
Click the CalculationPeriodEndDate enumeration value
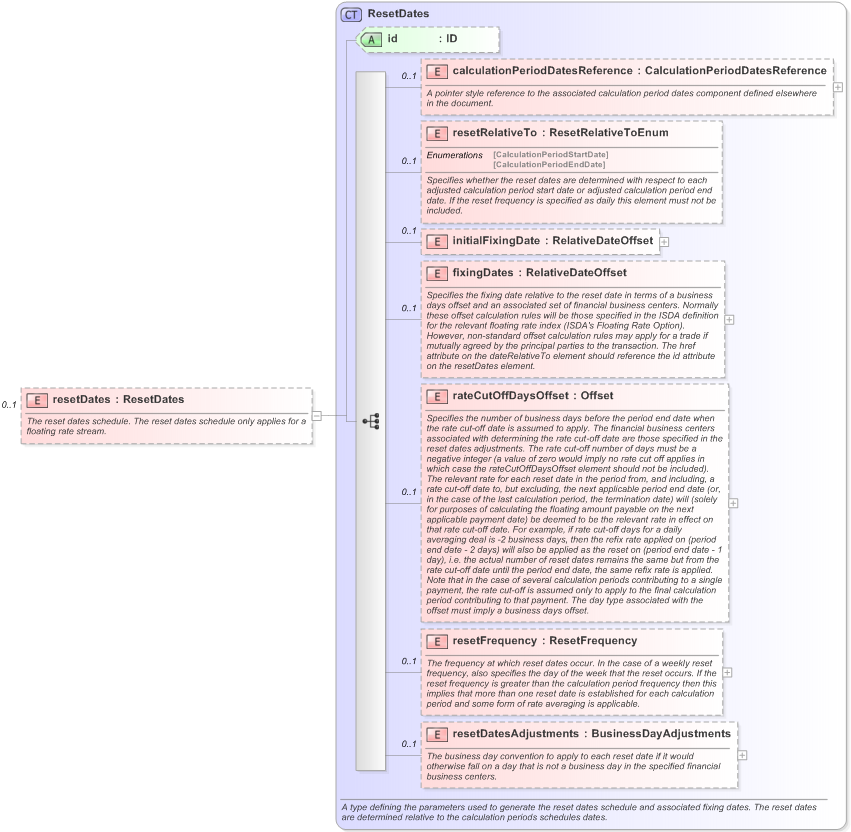tap(549, 164)
